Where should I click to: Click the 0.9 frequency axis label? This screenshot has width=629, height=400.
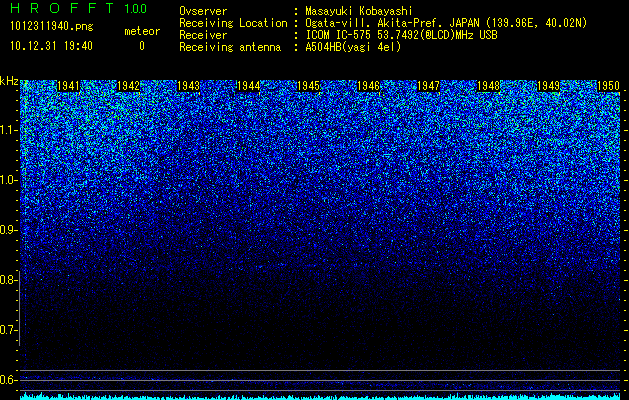pos(9,230)
